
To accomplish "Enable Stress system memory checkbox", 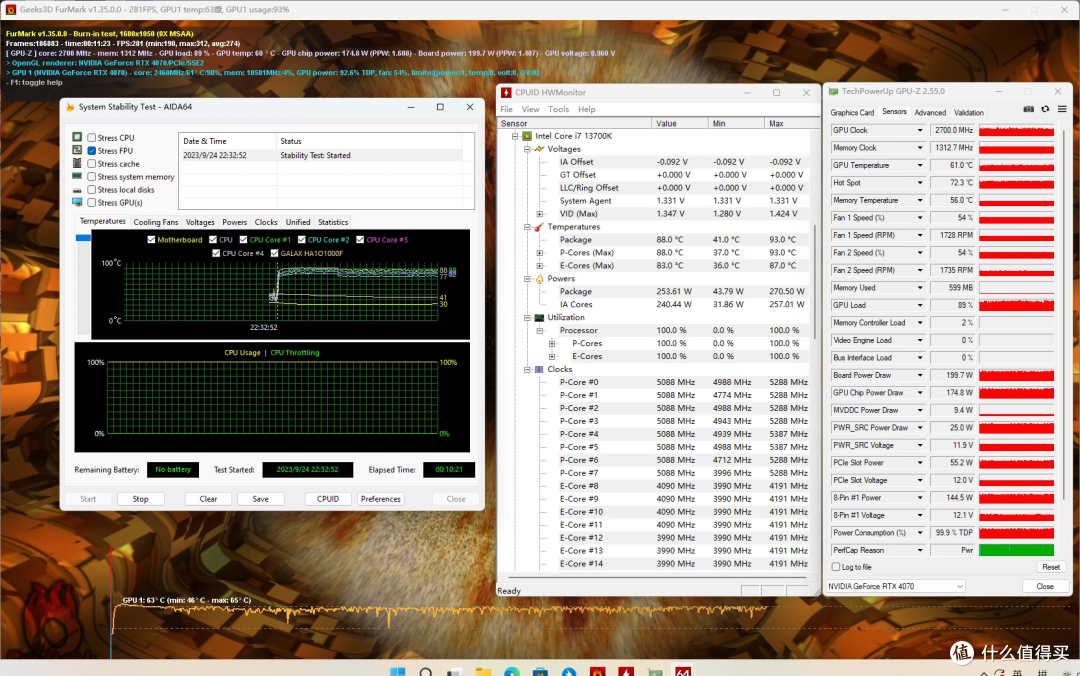I will (x=92, y=177).
